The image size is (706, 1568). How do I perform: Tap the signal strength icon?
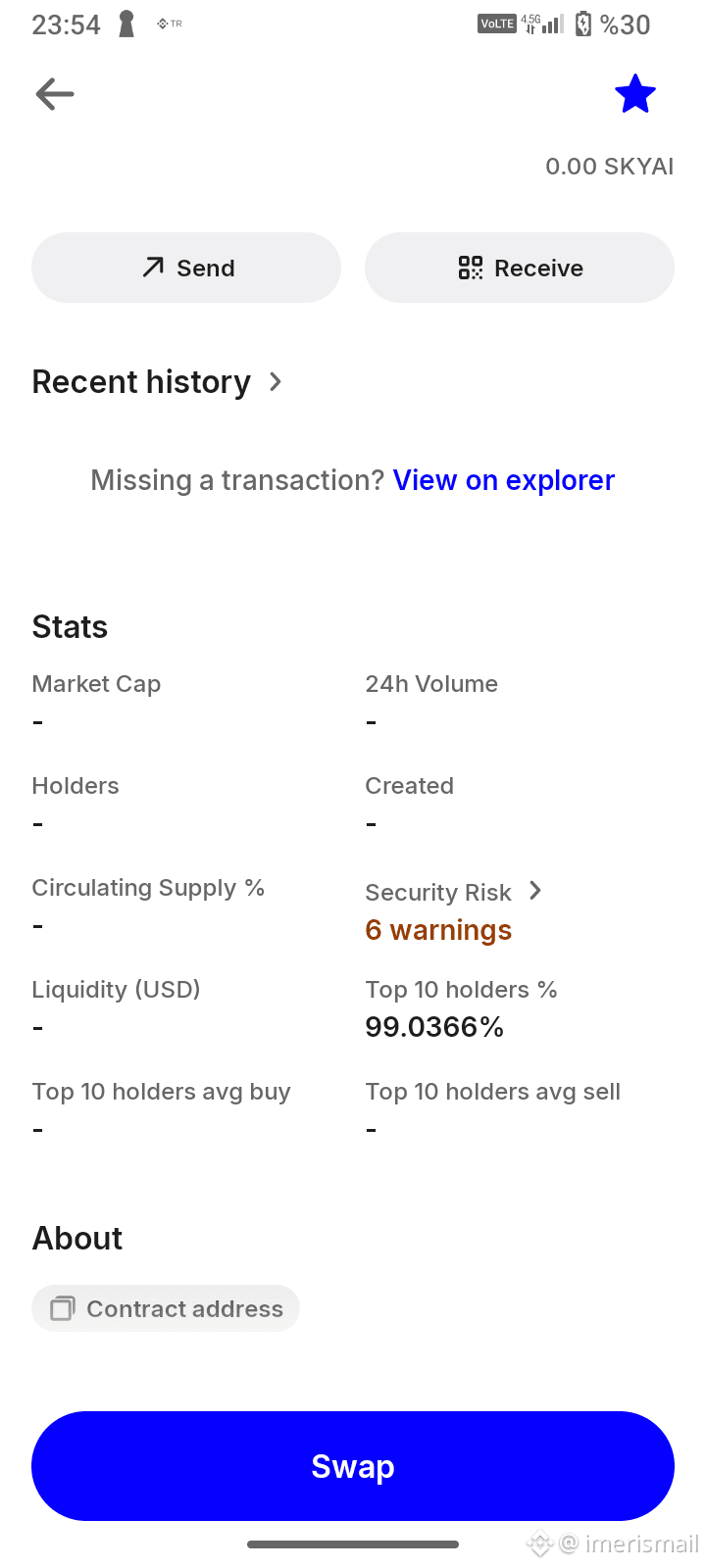tap(553, 24)
